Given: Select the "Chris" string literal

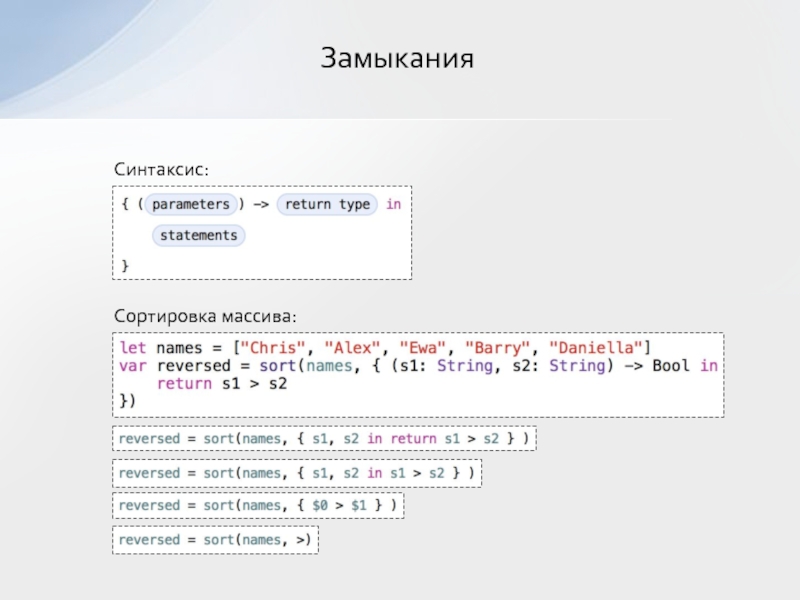Looking at the screenshot, I should (x=273, y=348).
